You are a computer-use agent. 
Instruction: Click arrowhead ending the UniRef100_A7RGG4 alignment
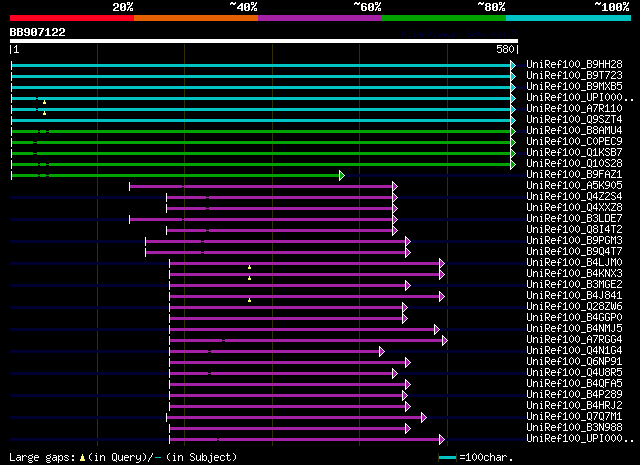tap(445, 340)
